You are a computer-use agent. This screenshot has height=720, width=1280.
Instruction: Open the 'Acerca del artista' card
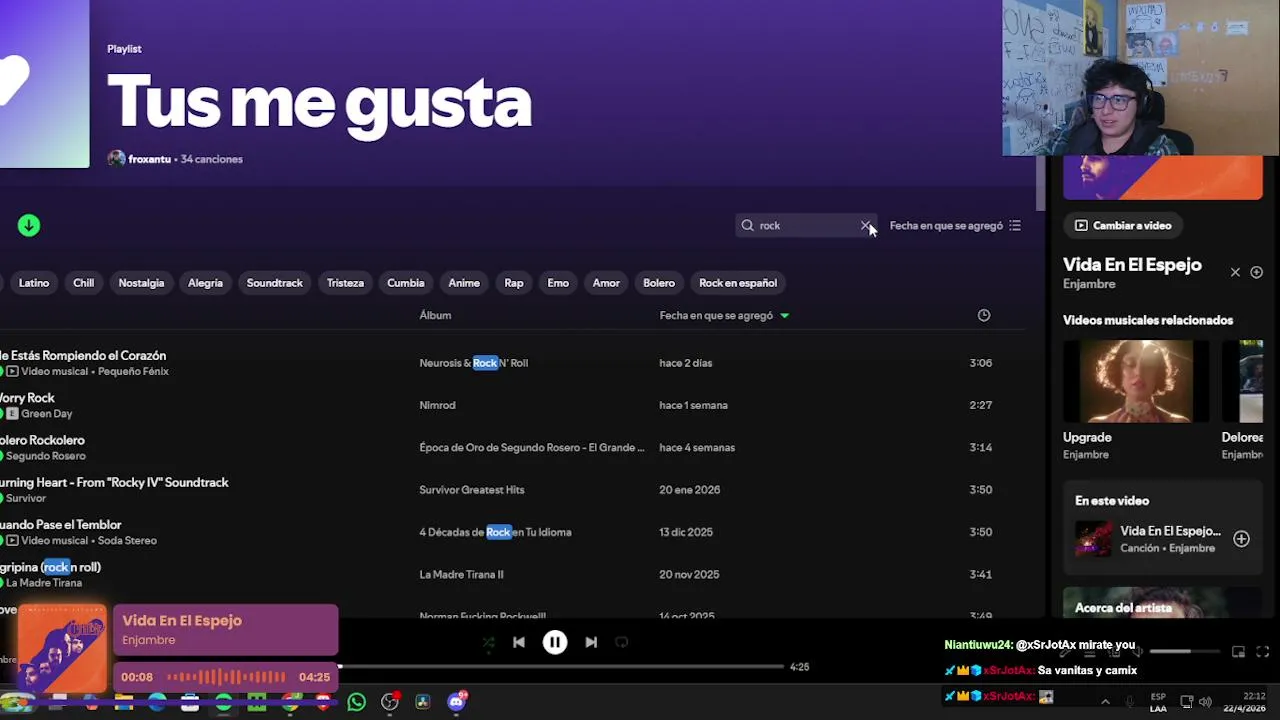click(1162, 602)
